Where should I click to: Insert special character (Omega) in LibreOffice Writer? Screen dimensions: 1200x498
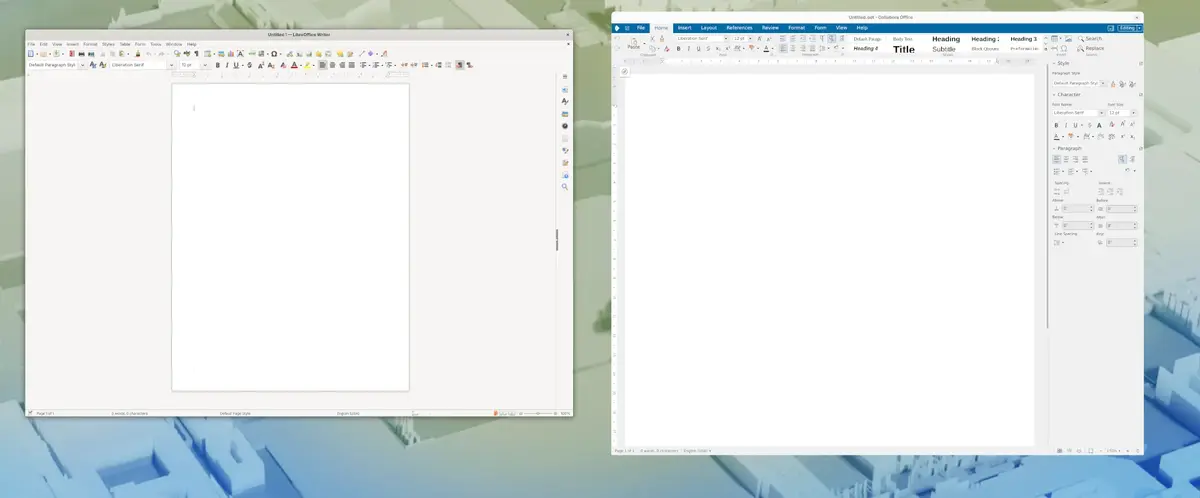pyautogui.click(x=274, y=54)
